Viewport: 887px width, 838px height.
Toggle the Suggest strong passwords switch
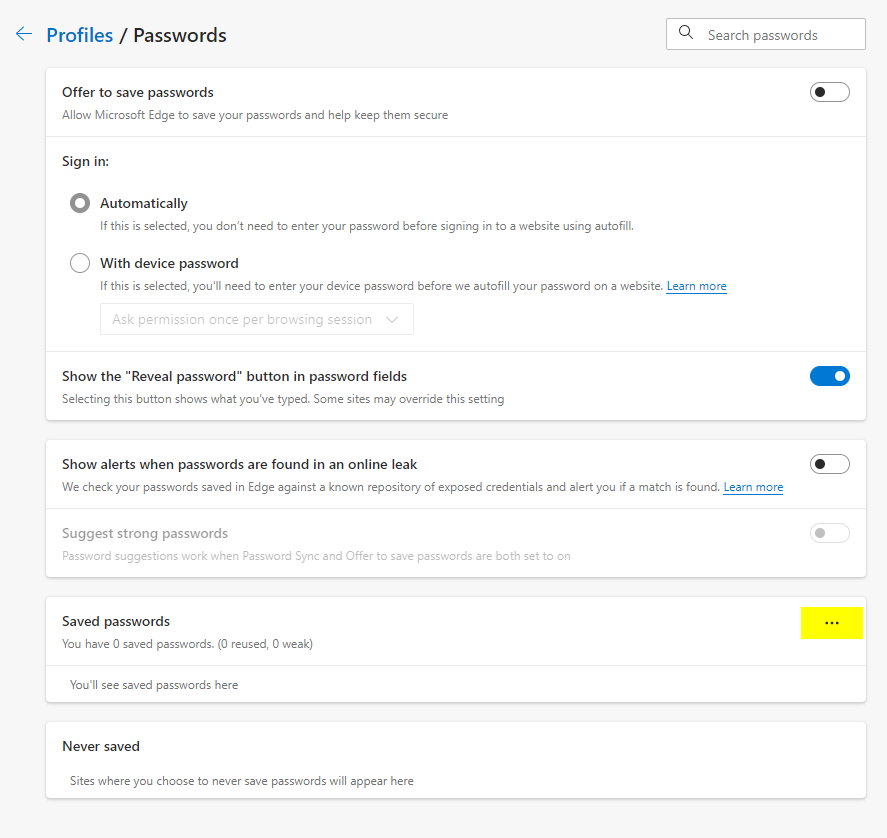coord(829,533)
